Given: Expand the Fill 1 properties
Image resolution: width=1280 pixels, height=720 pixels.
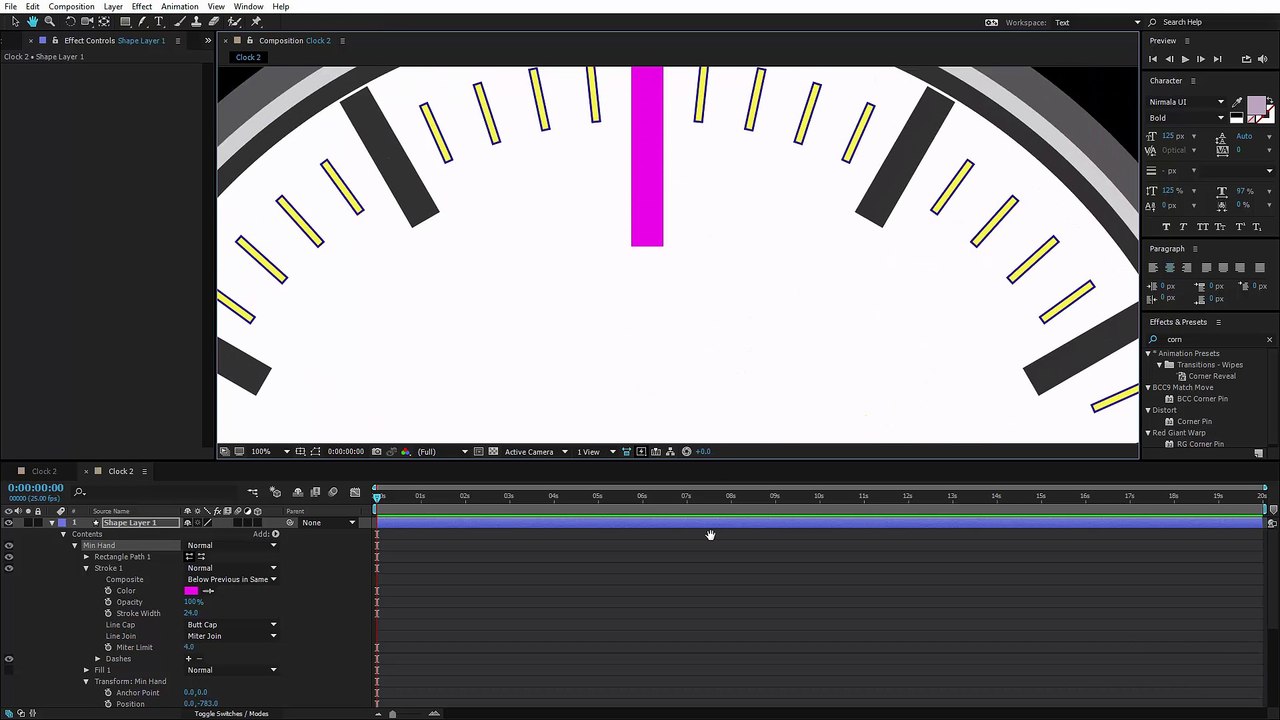Looking at the screenshot, I should point(86,670).
